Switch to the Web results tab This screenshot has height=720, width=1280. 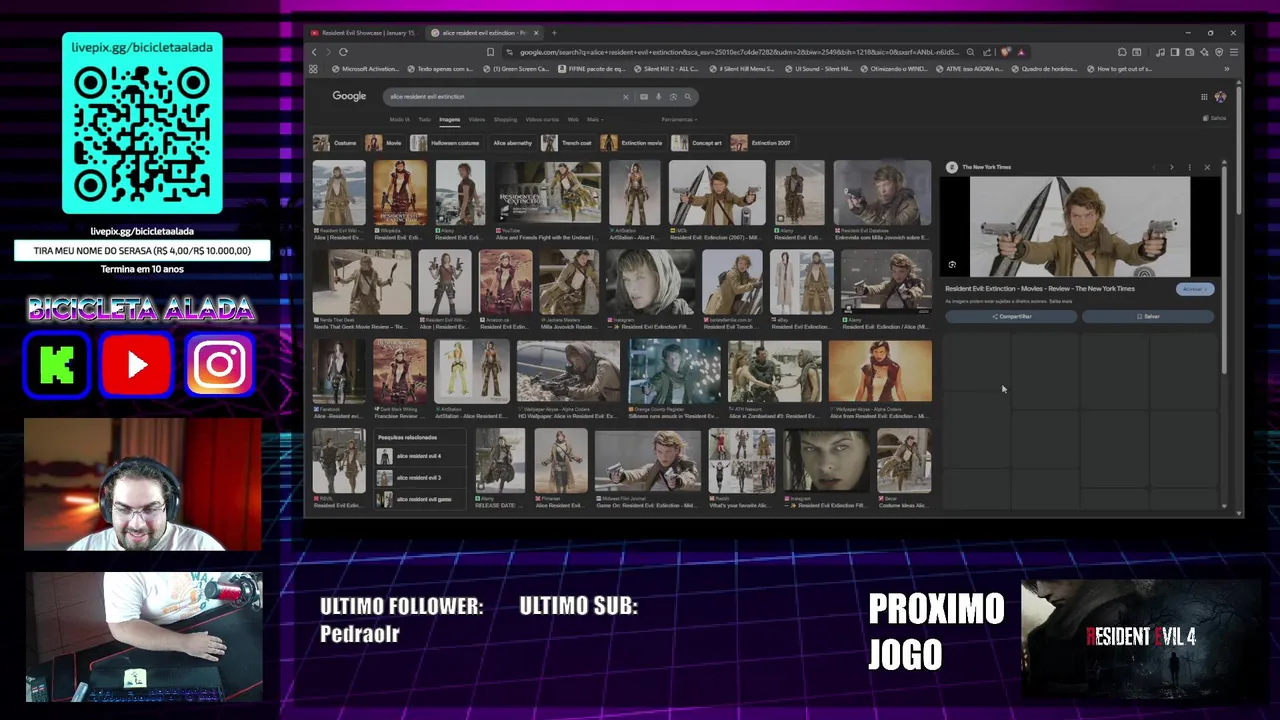(x=573, y=119)
